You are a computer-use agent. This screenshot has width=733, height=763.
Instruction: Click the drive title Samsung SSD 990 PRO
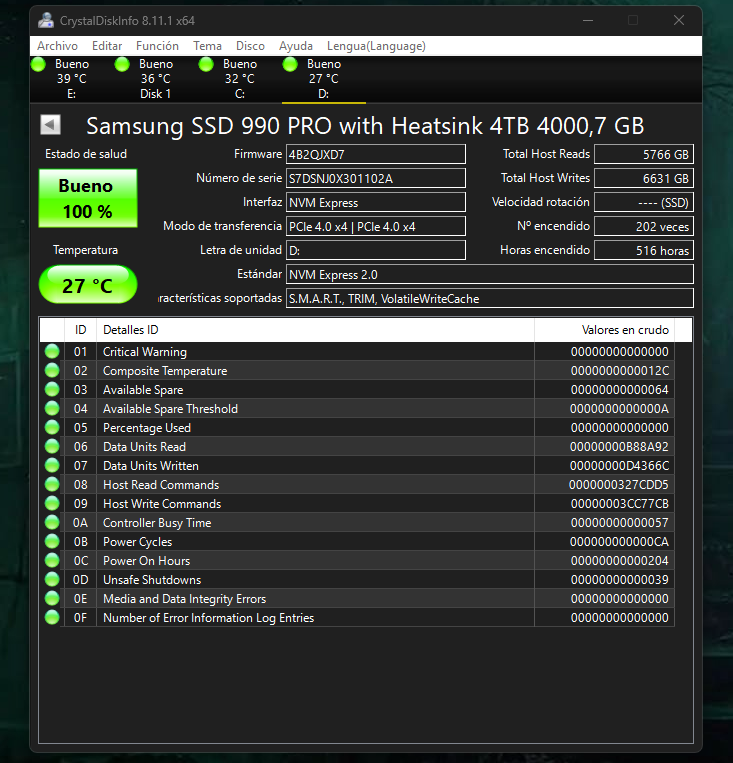click(365, 126)
